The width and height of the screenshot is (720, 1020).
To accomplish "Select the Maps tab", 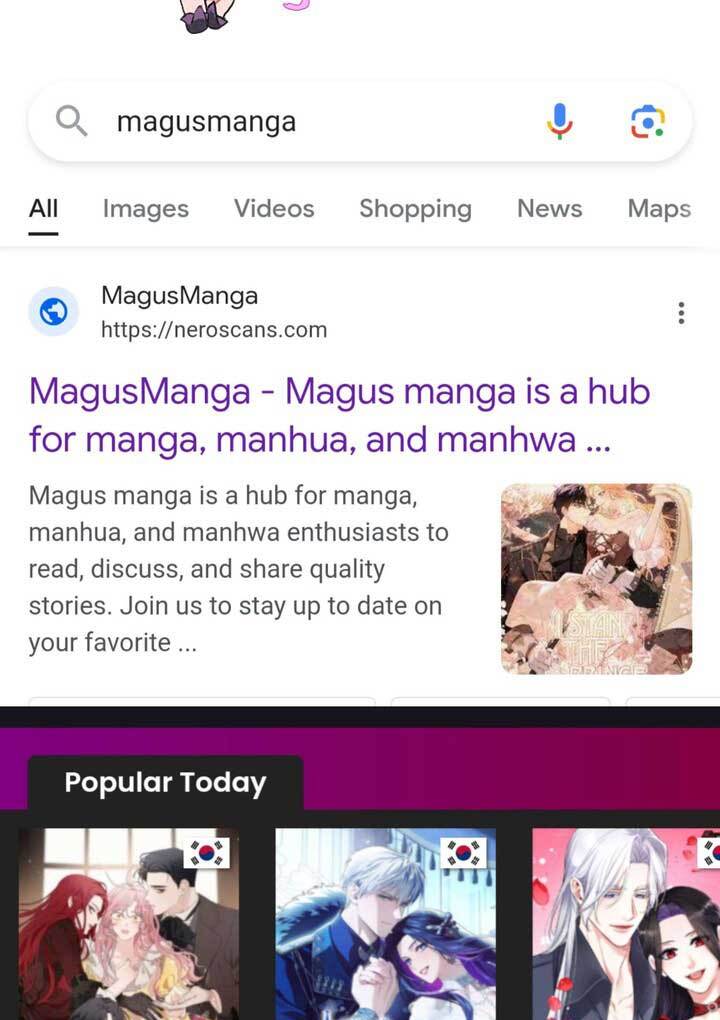I will pyautogui.click(x=659, y=209).
